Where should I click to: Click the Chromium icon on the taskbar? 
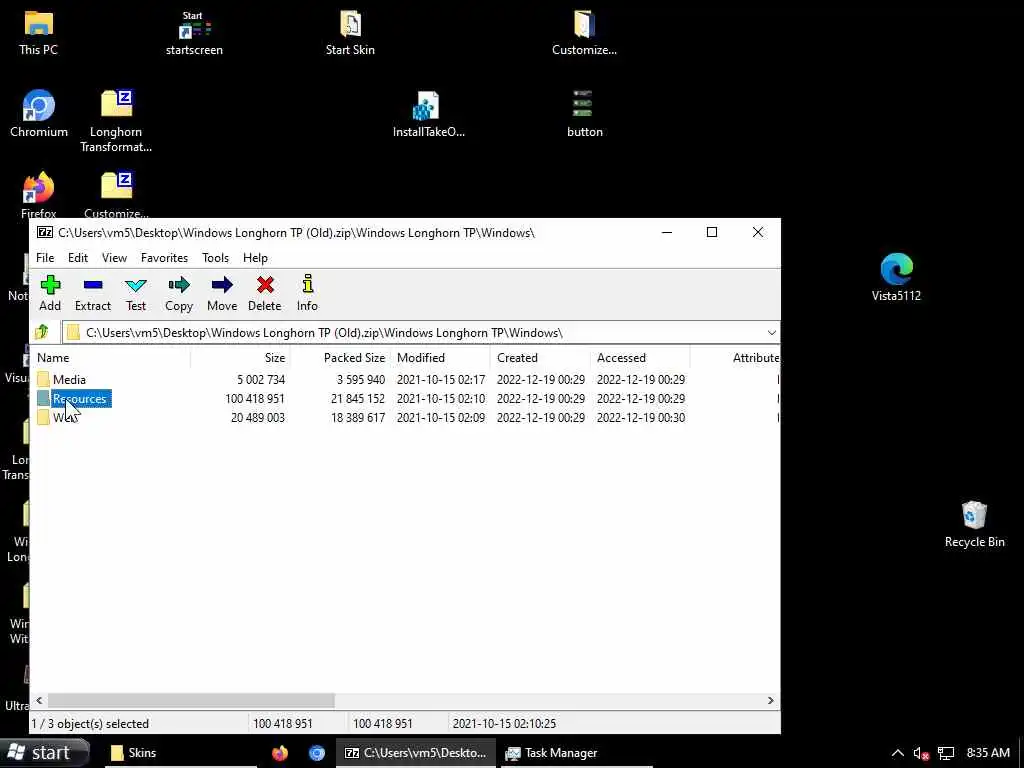click(317, 753)
